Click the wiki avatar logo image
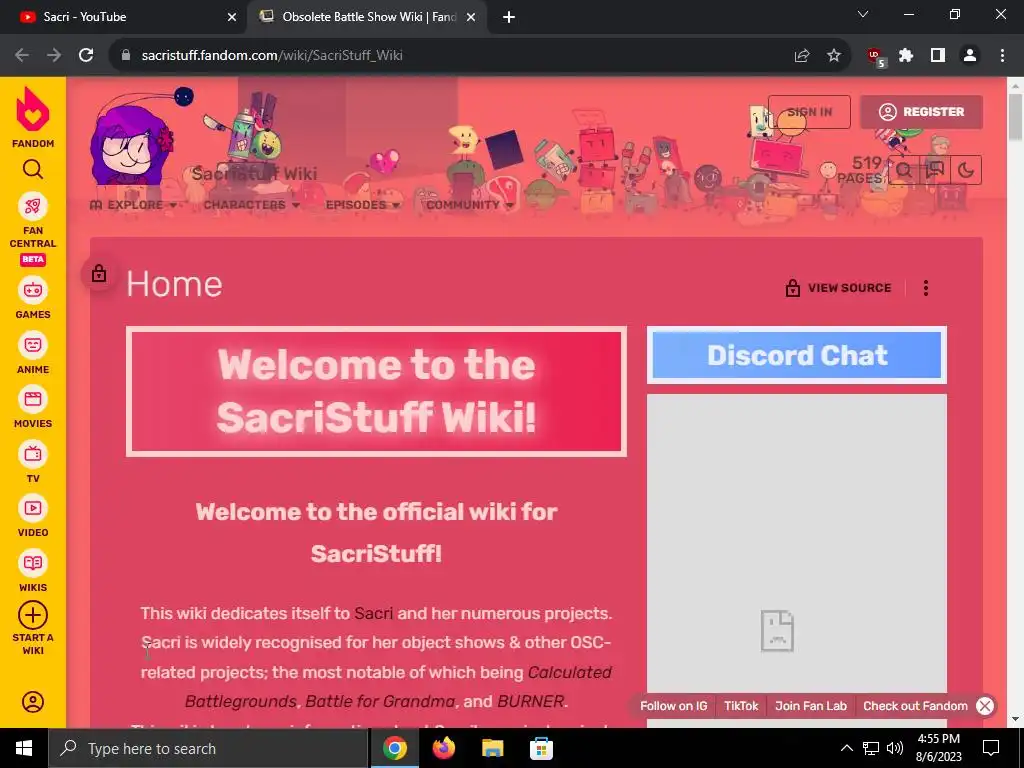The width and height of the screenshot is (1024, 768). pyautogui.click(x=132, y=137)
